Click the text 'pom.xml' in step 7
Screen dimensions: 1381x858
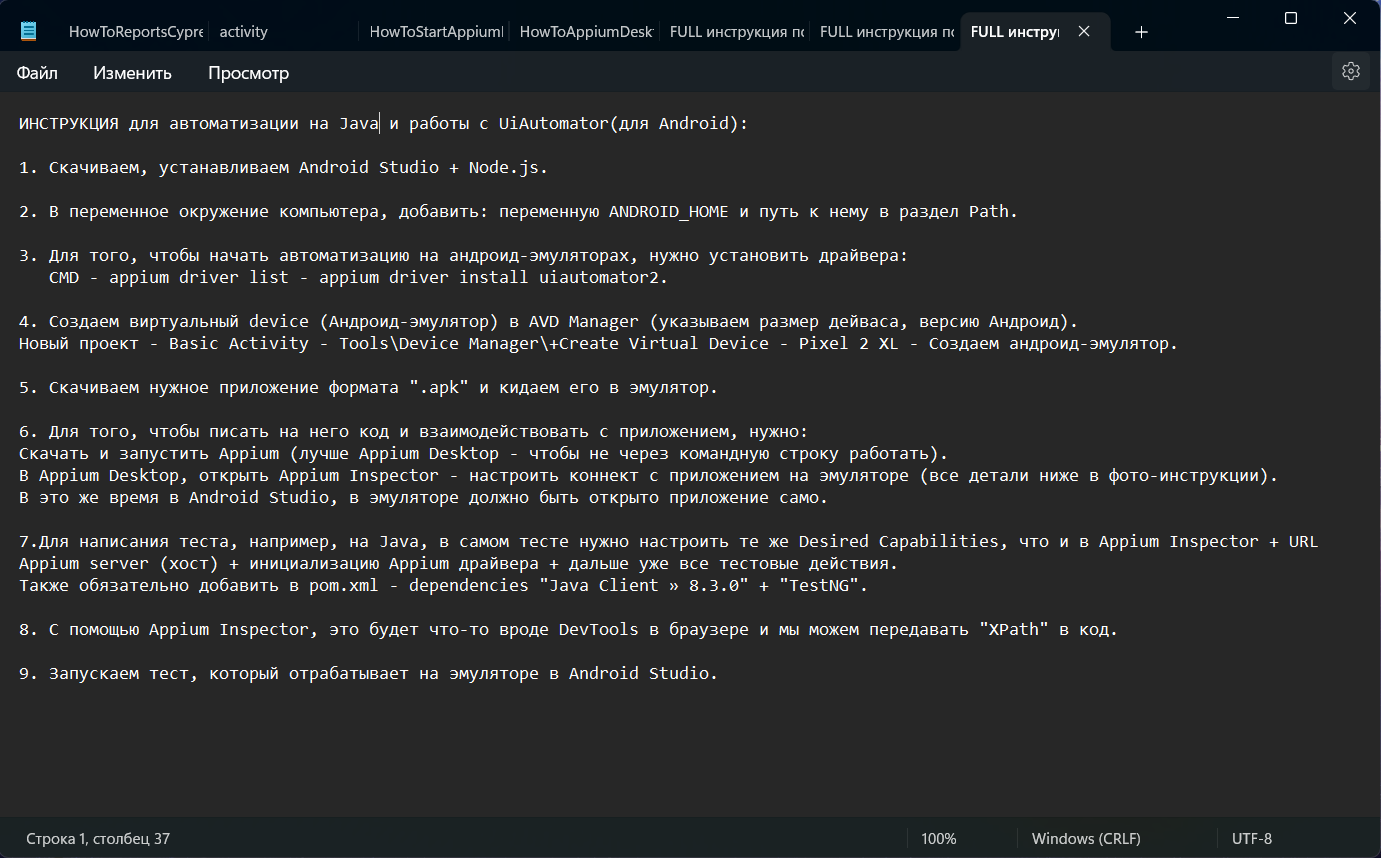point(344,586)
